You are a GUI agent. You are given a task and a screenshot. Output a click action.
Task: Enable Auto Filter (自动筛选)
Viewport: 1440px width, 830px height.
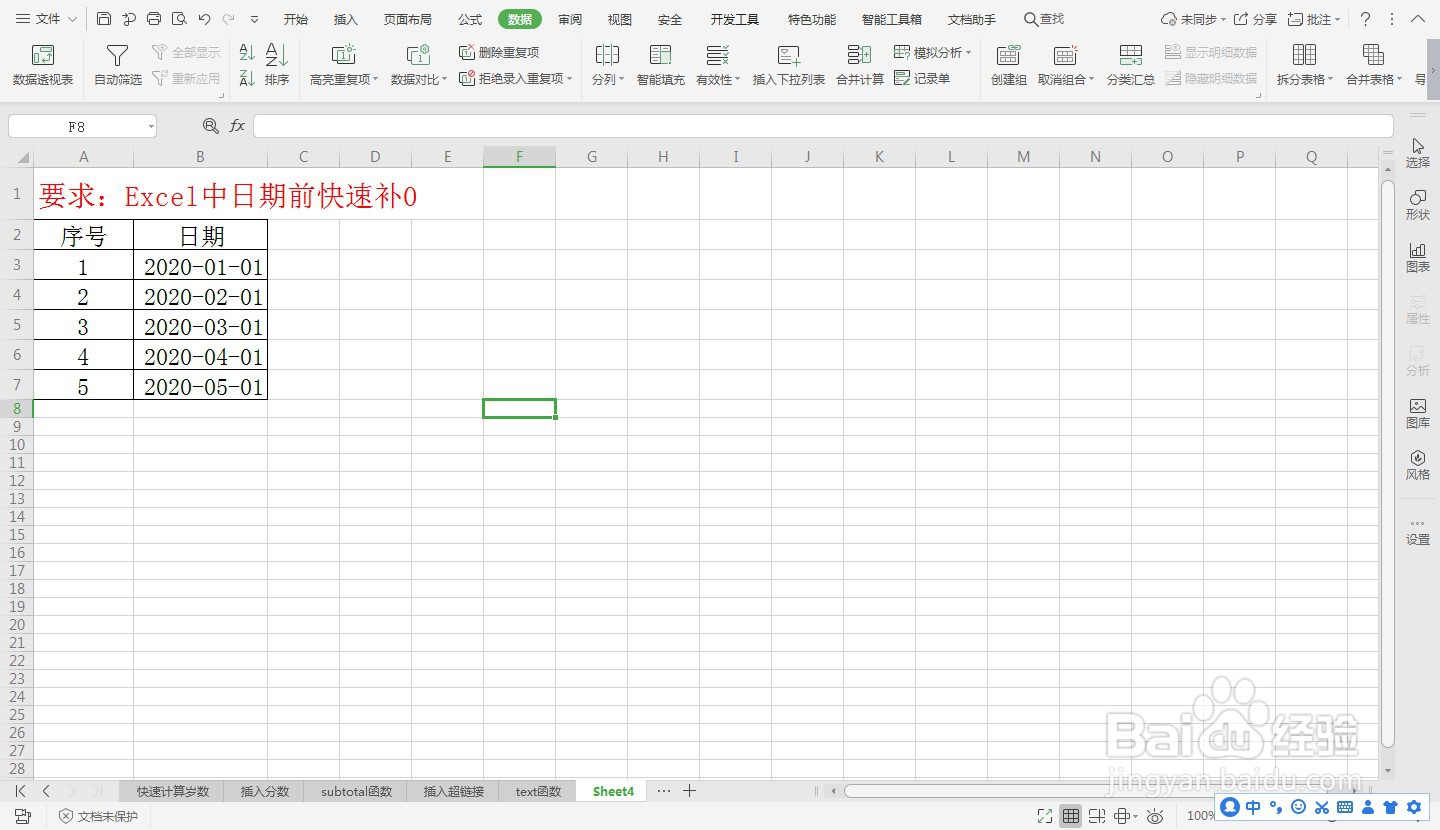[x=118, y=65]
